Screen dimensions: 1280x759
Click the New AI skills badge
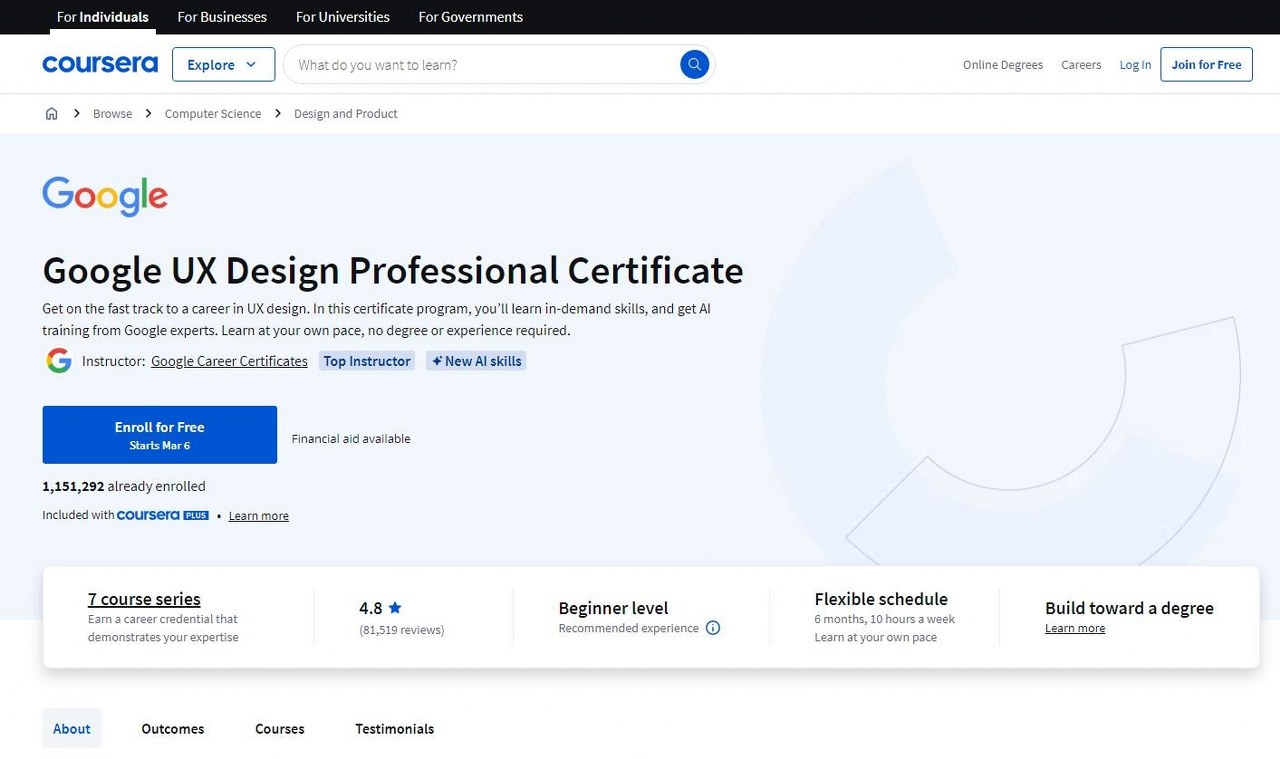coord(476,361)
